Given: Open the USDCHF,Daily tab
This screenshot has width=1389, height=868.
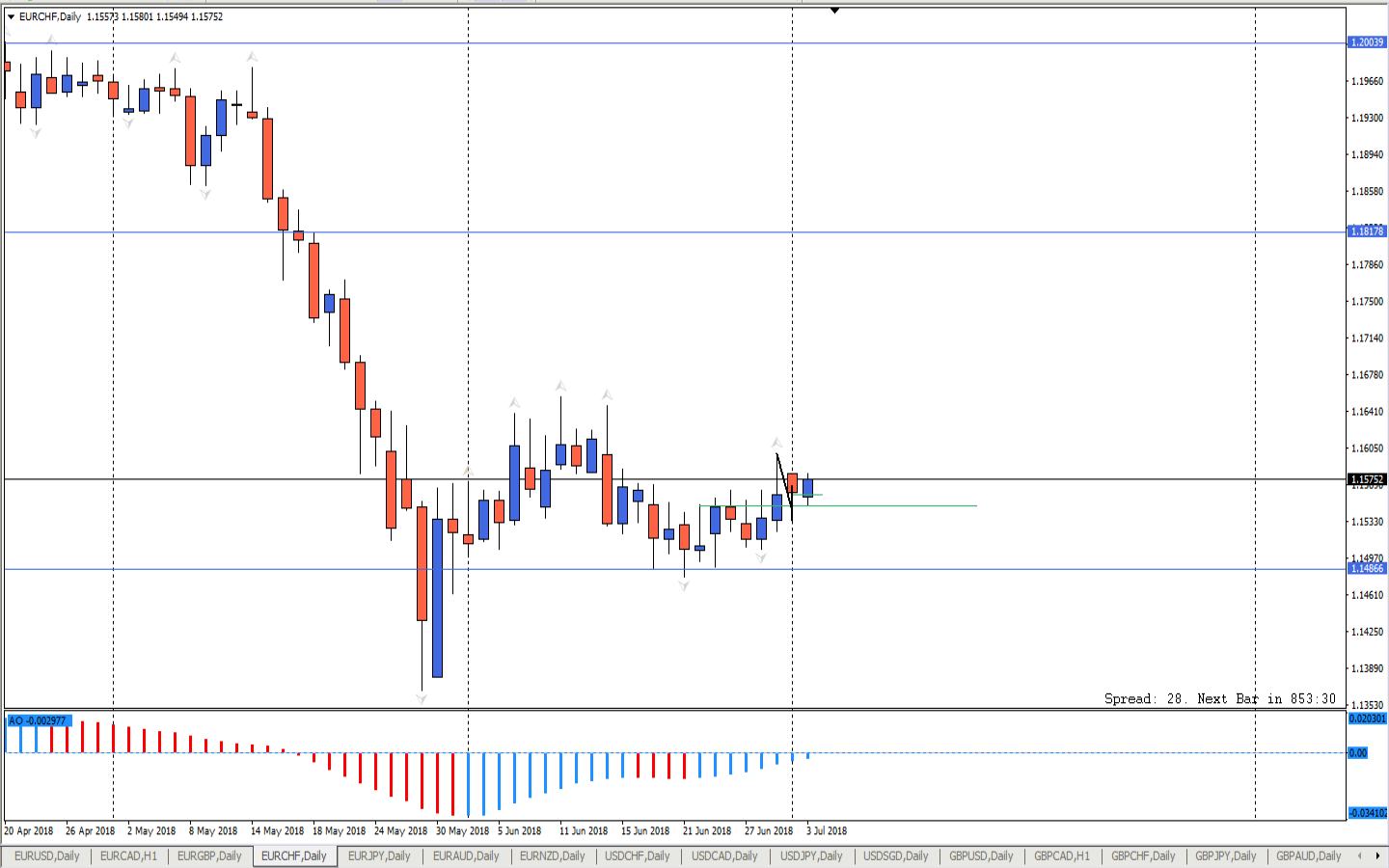Looking at the screenshot, I should (637, 856).
